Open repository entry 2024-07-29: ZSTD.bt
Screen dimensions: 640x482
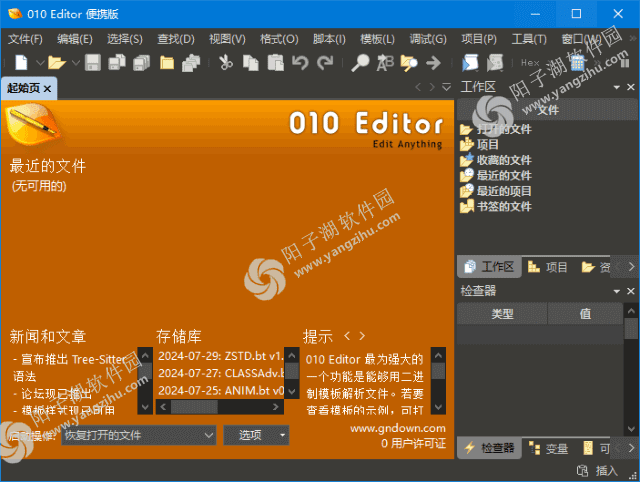pyautogui.click(x=220, y=356)
